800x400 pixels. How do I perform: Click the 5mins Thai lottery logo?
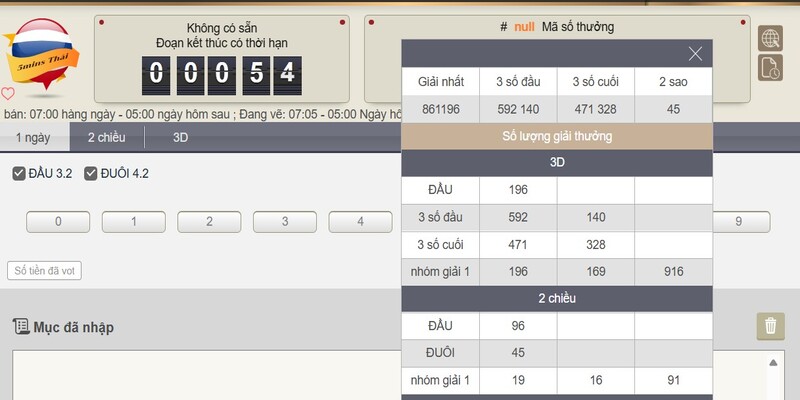pyautogui.click(x=38, y=50)
